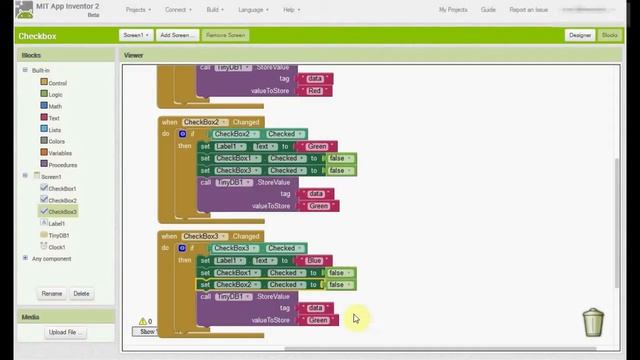
Task: Open Label1 dropdown in Green set block
Action: point(230,146)
